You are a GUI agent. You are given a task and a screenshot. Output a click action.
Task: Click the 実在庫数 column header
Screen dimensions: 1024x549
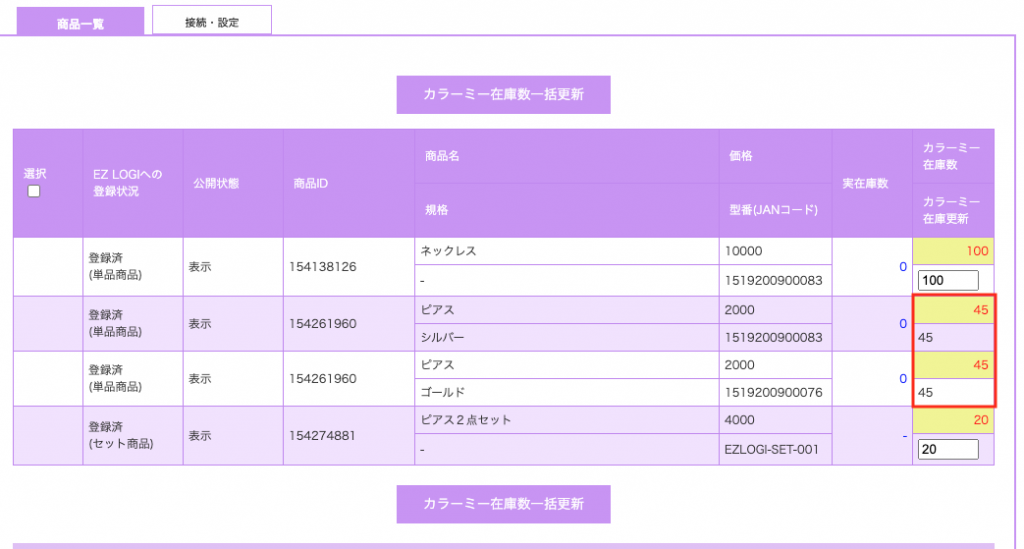point(870,184)
